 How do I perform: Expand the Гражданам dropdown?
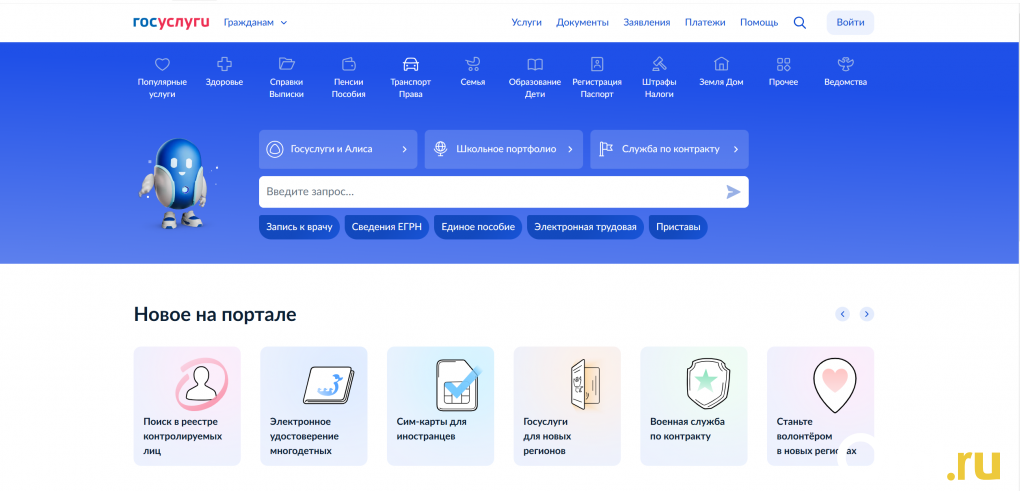coord(255,22)
